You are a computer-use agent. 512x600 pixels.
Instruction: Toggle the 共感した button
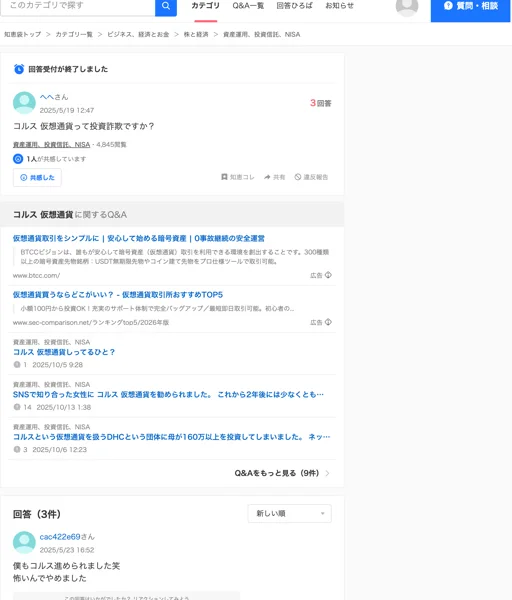[x=37, y=178]
